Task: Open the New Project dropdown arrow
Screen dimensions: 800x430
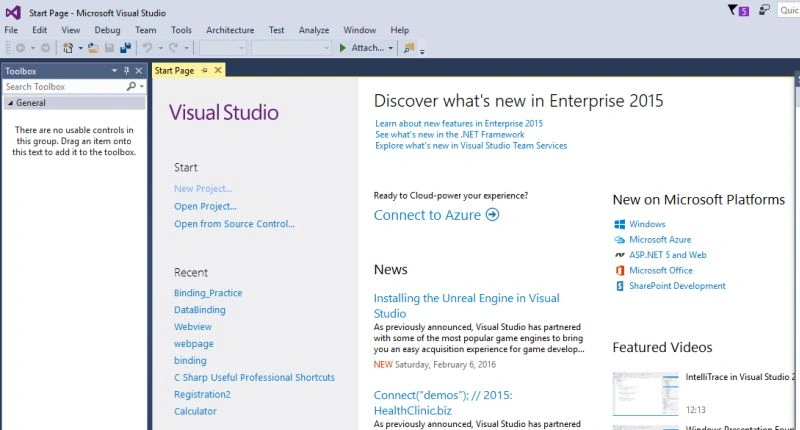Action: pos(80,48)
